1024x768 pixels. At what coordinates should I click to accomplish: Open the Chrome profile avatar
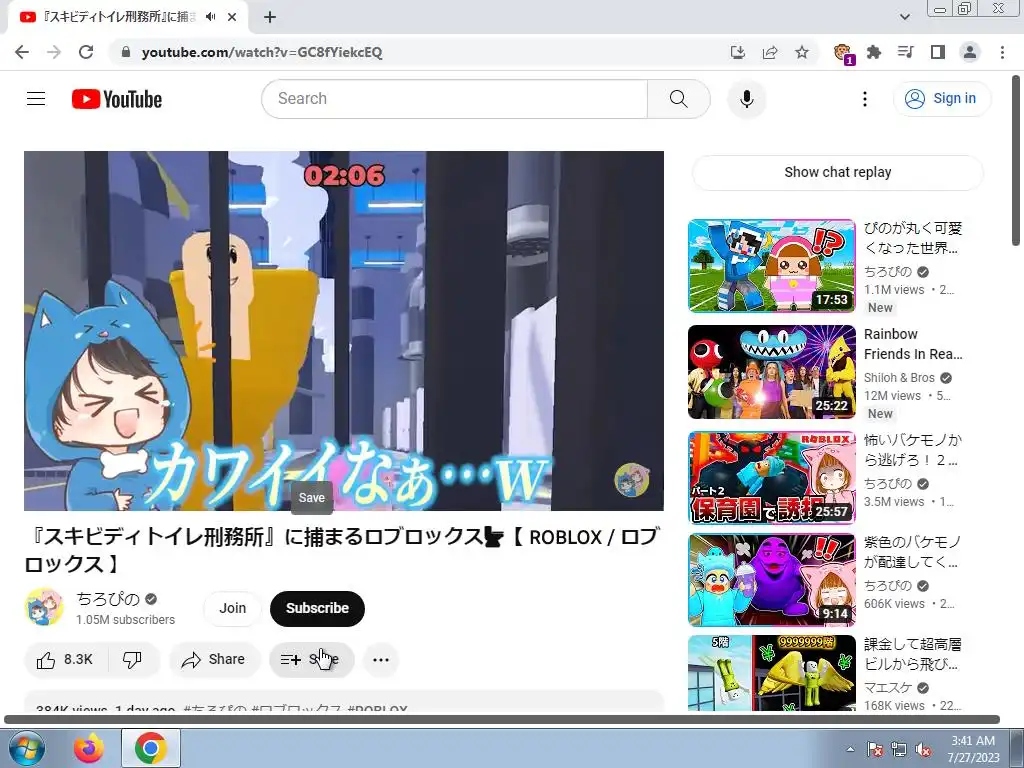point(970,52)
